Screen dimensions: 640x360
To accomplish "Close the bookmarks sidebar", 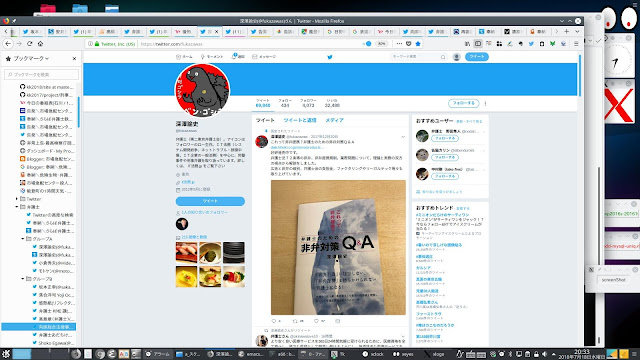I will (x=74, y=58).
